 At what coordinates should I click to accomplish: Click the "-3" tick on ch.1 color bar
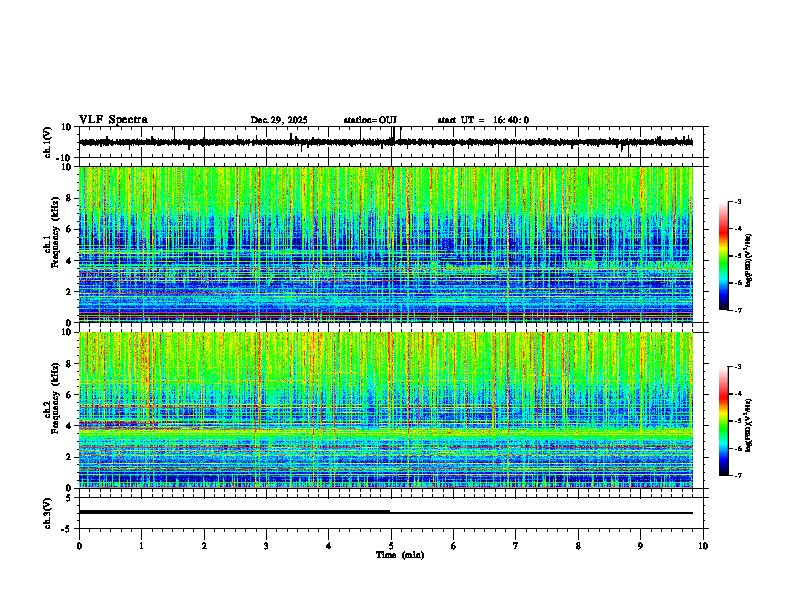pyautogui.click(x=737, y=201)
